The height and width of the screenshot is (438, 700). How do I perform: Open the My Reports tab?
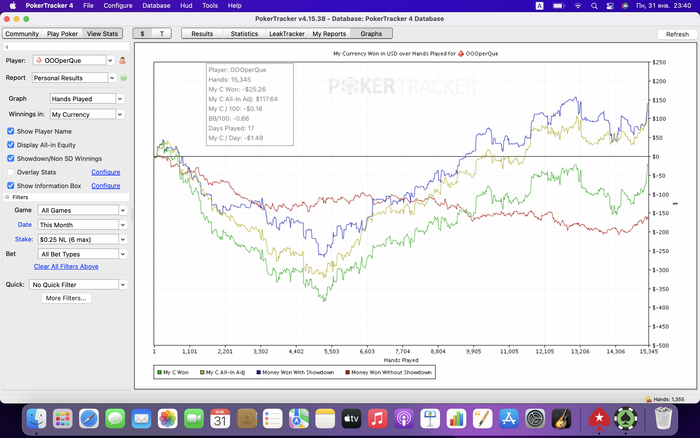pyautogui.click(x=329, y=33)
